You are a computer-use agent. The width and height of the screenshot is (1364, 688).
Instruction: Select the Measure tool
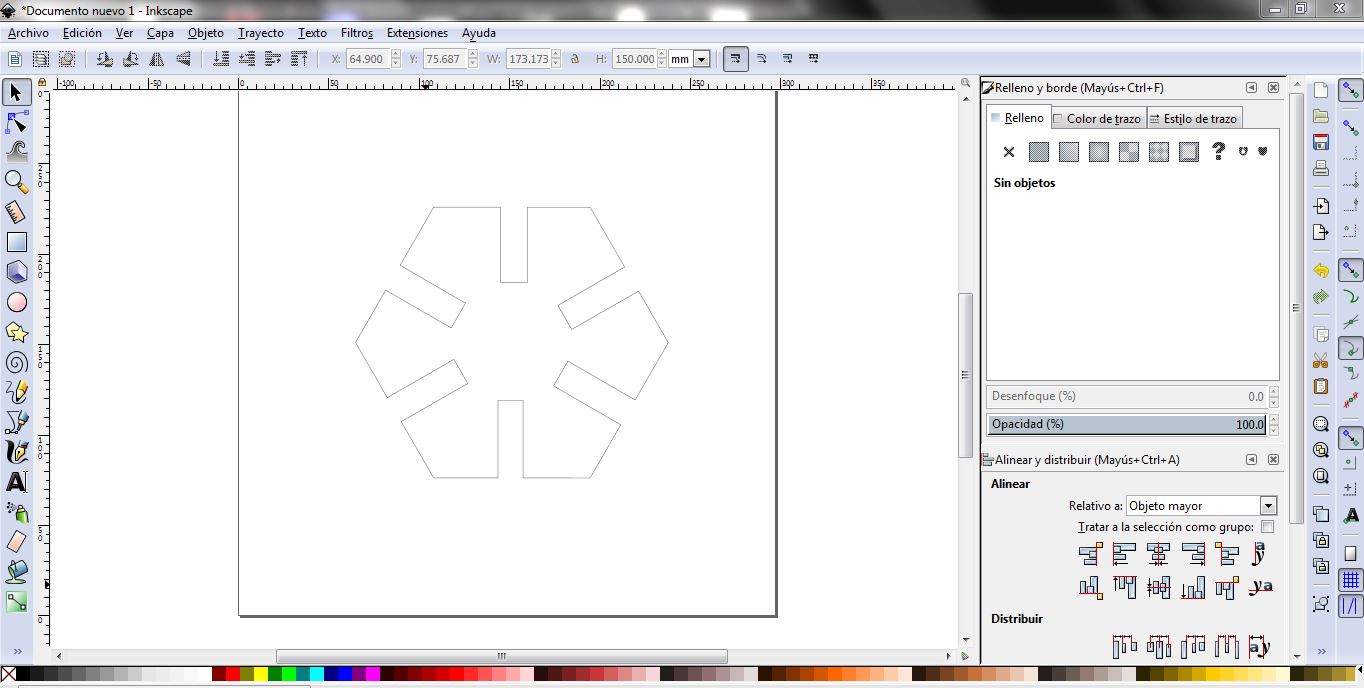(x=16, y=212)
